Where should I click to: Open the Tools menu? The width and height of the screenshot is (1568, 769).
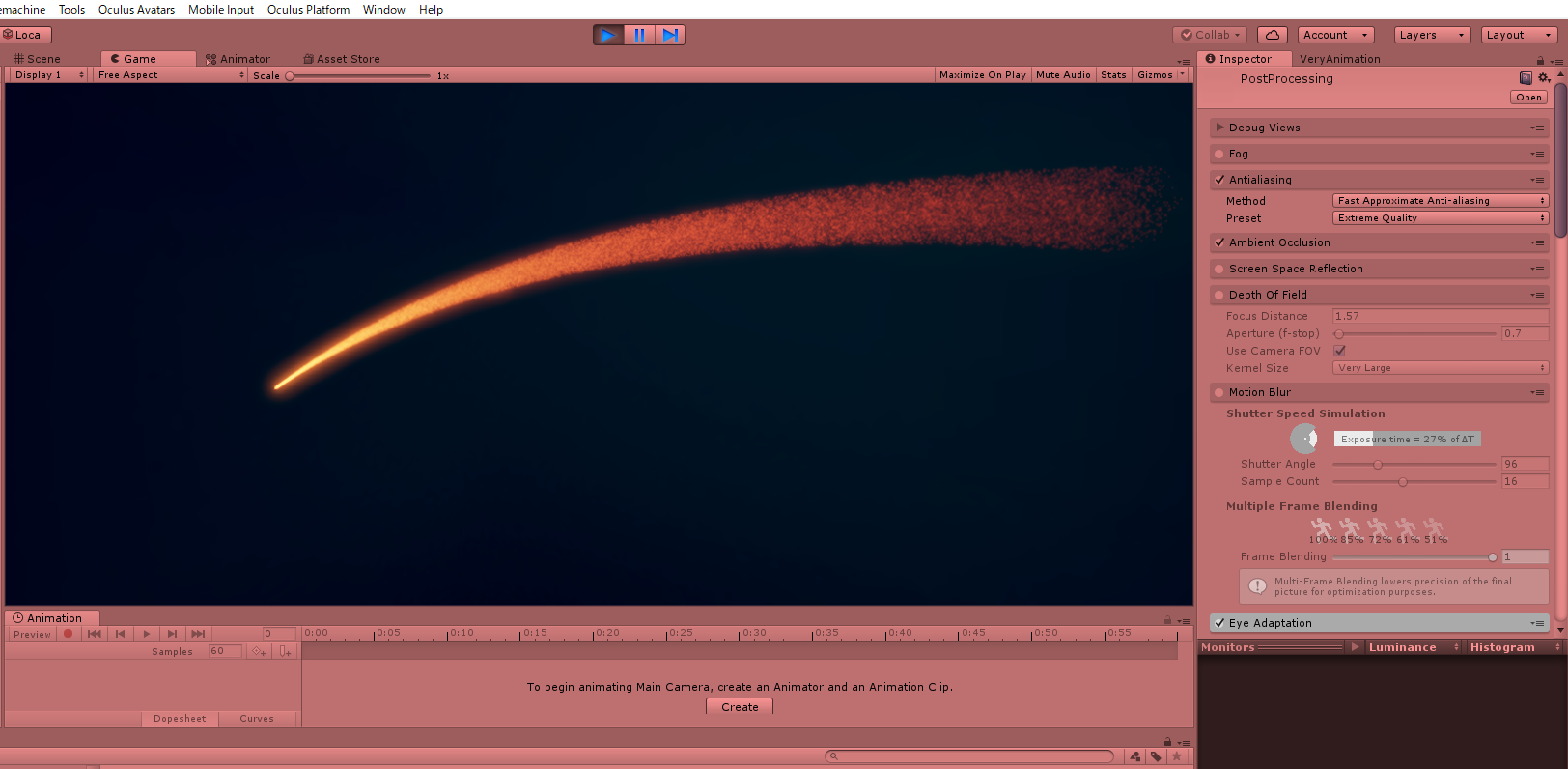pyautogui.click(x=71, y=10)
